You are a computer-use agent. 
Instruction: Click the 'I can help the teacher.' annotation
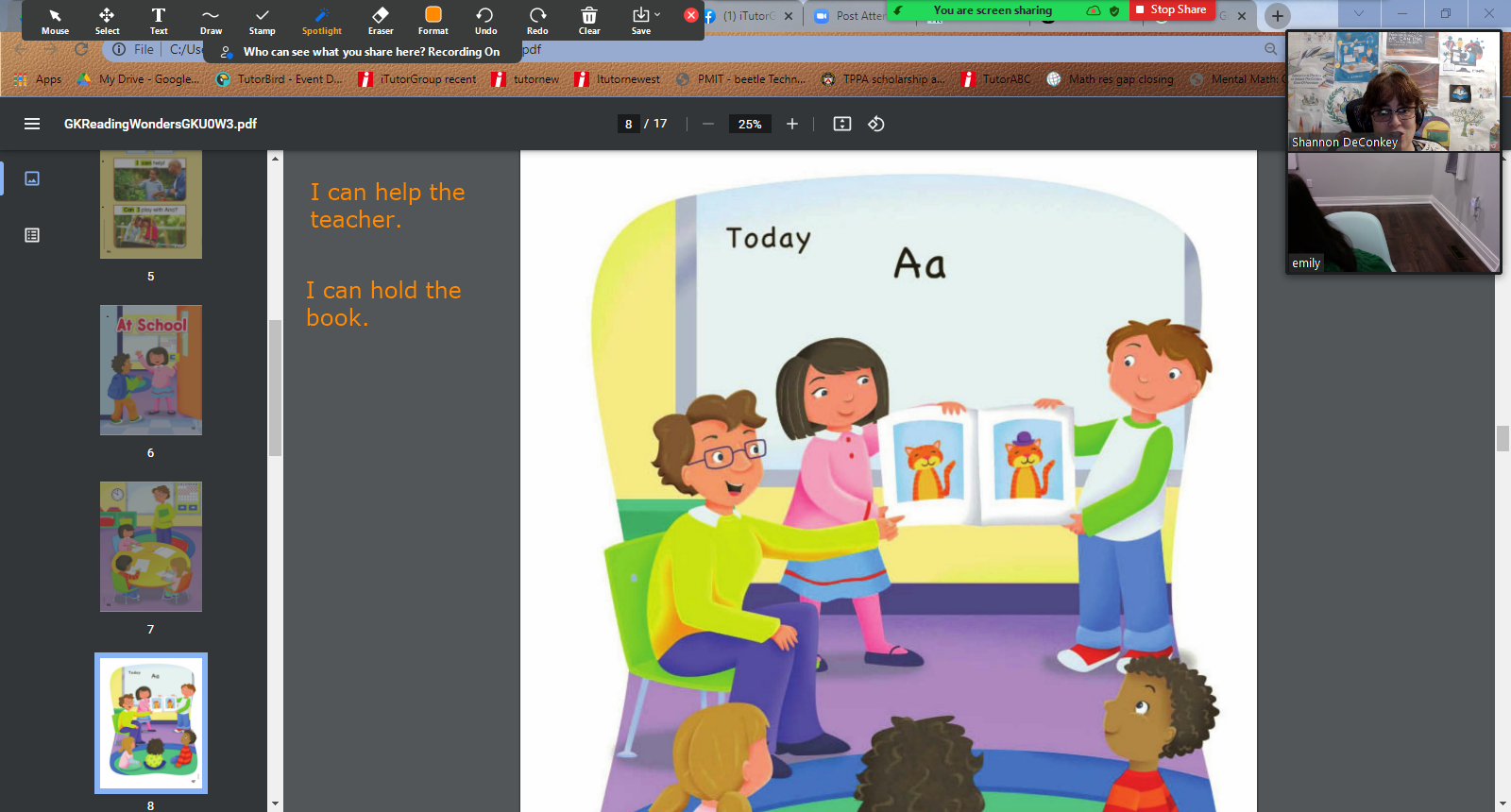point(387,206)
